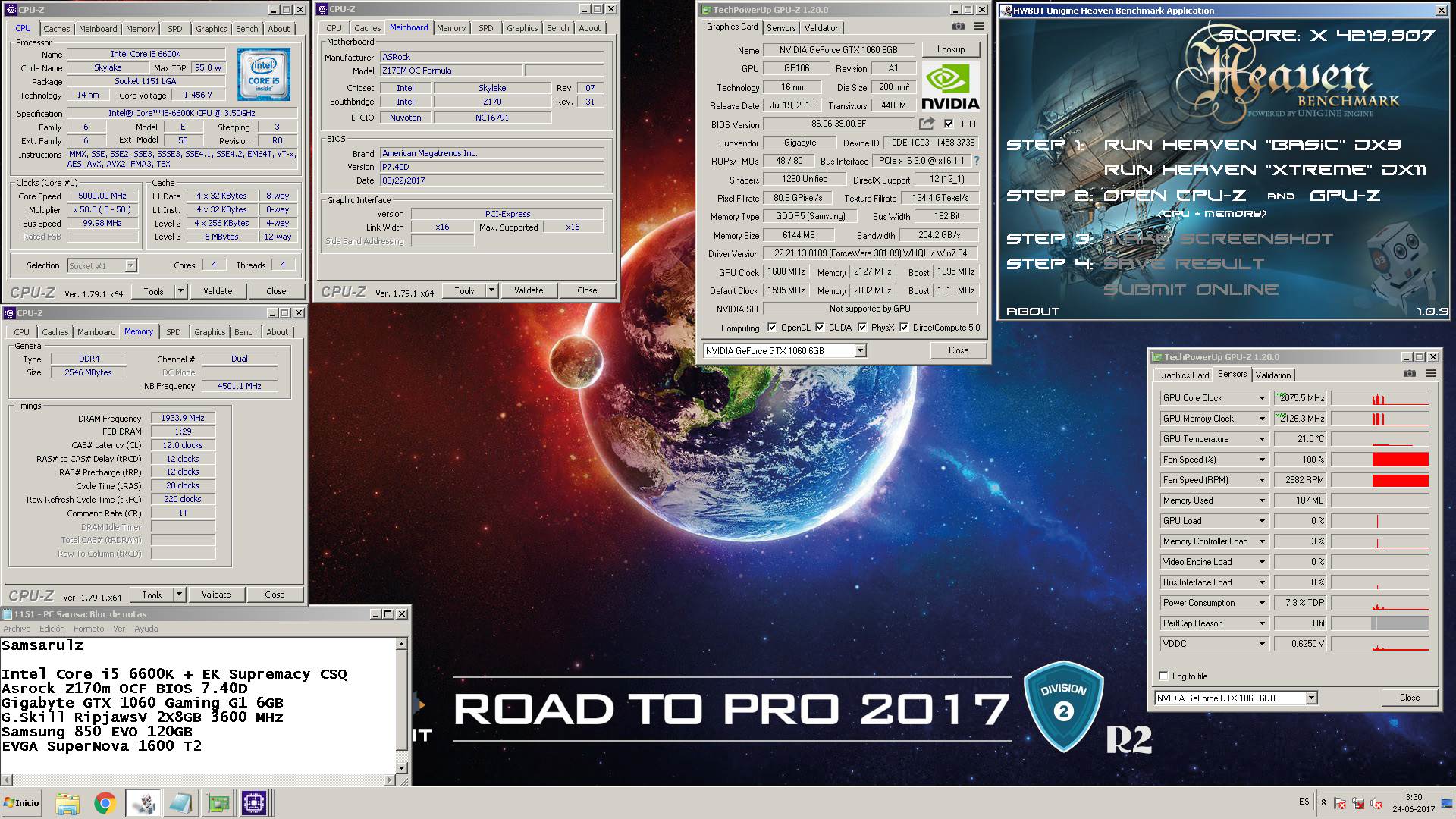Click the muted volume tray icon
The image size is (1456, 819).
[x=1376, y=803]
